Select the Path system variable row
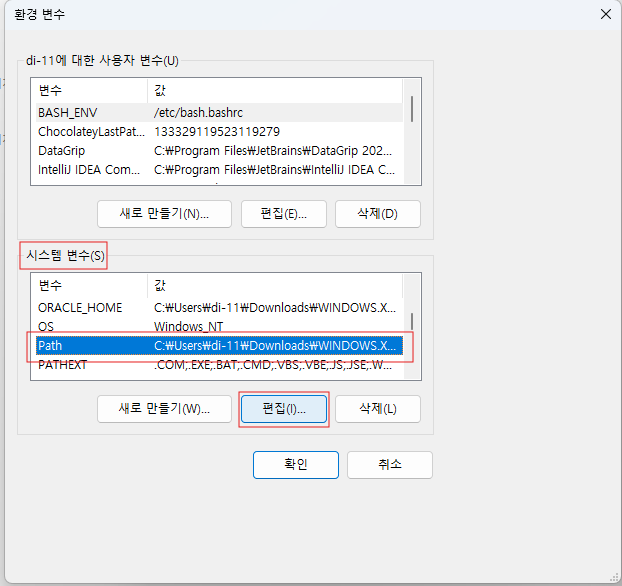622x586 pixels. coord(219,346)
